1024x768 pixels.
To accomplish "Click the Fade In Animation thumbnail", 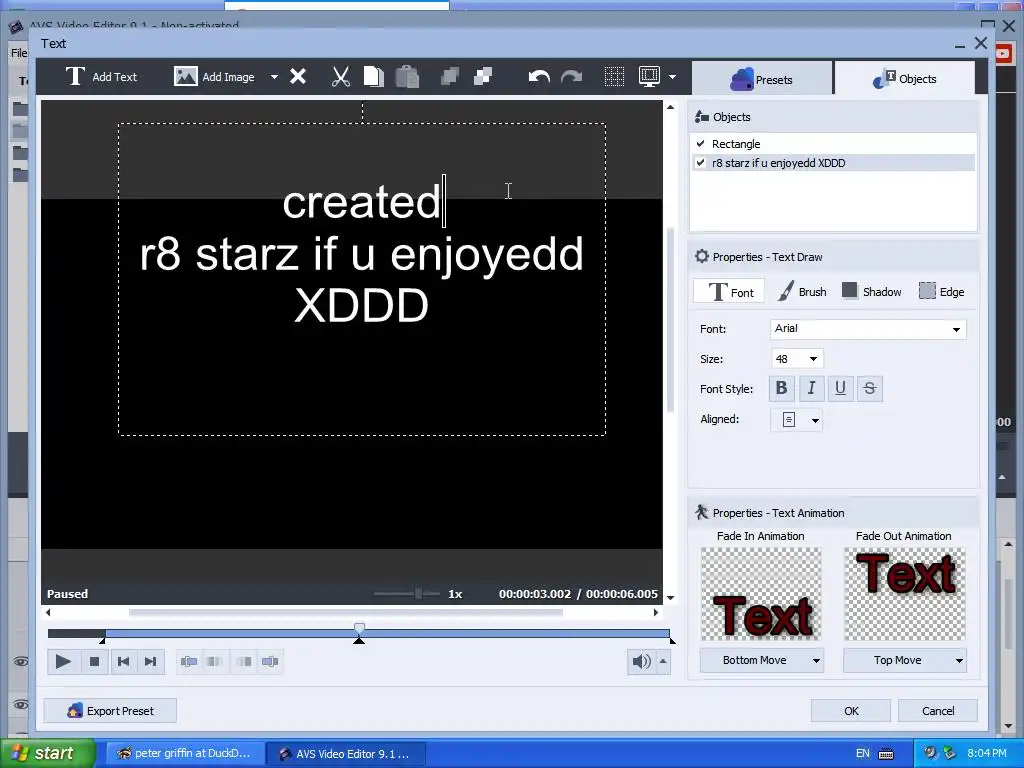I will [x=761, y=594].
